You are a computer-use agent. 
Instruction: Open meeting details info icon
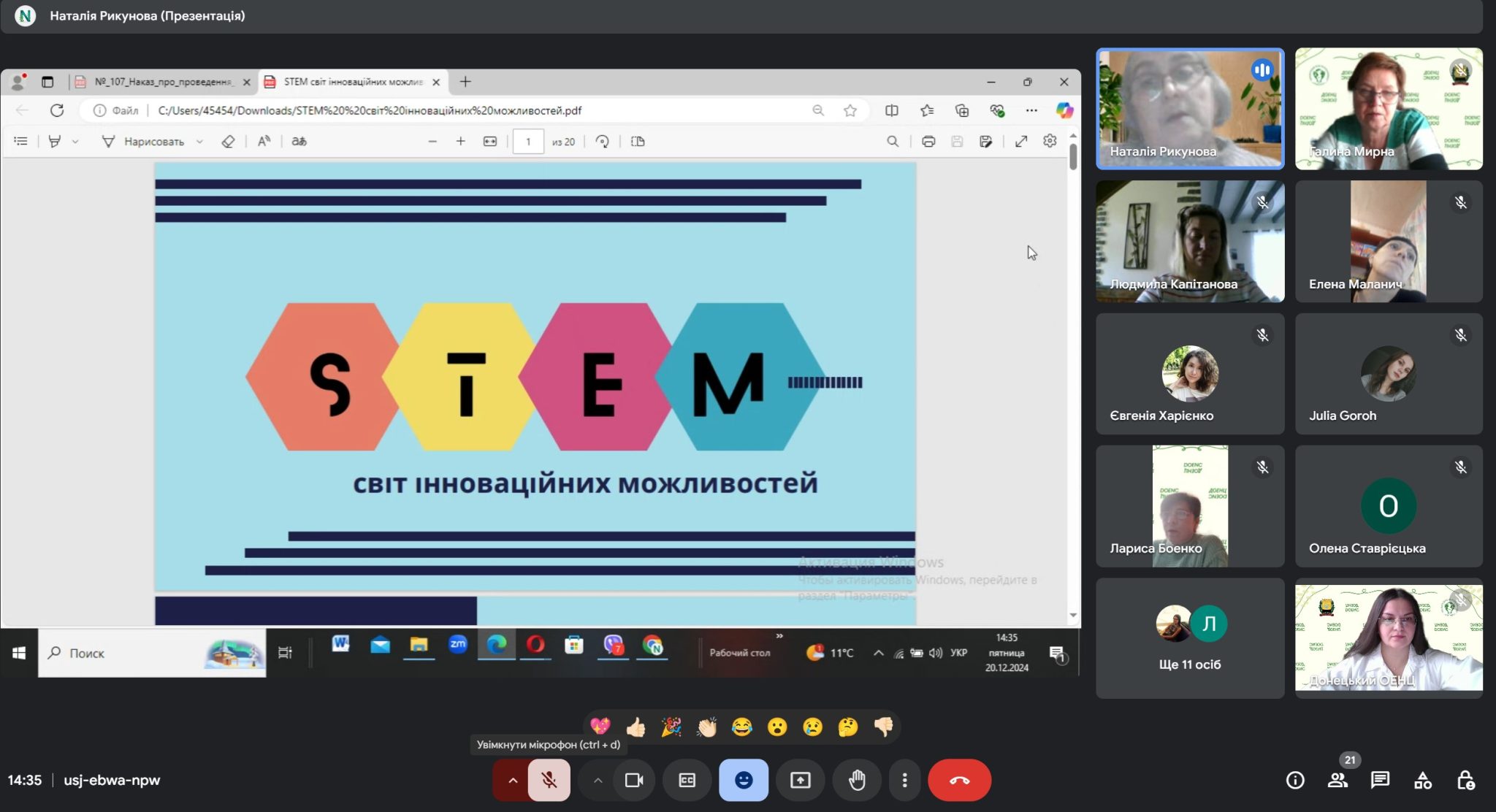click(x=1294, y=780)
